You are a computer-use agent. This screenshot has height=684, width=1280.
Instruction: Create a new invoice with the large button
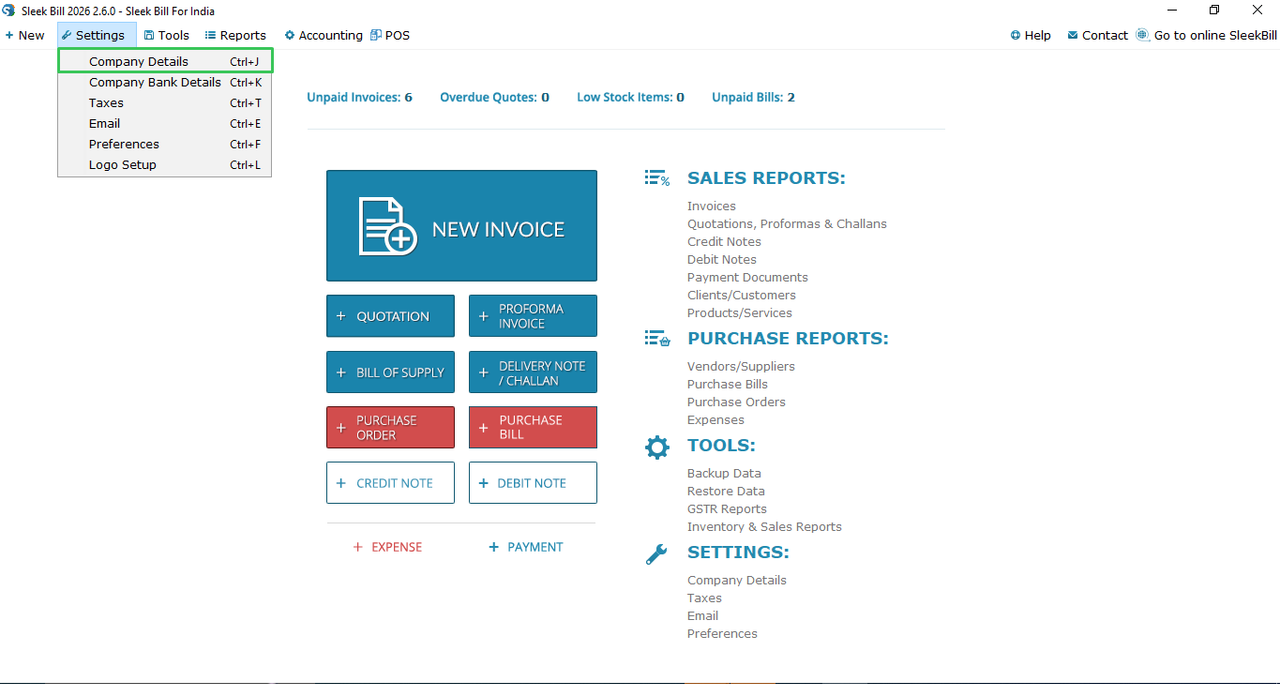click(462, 226)
